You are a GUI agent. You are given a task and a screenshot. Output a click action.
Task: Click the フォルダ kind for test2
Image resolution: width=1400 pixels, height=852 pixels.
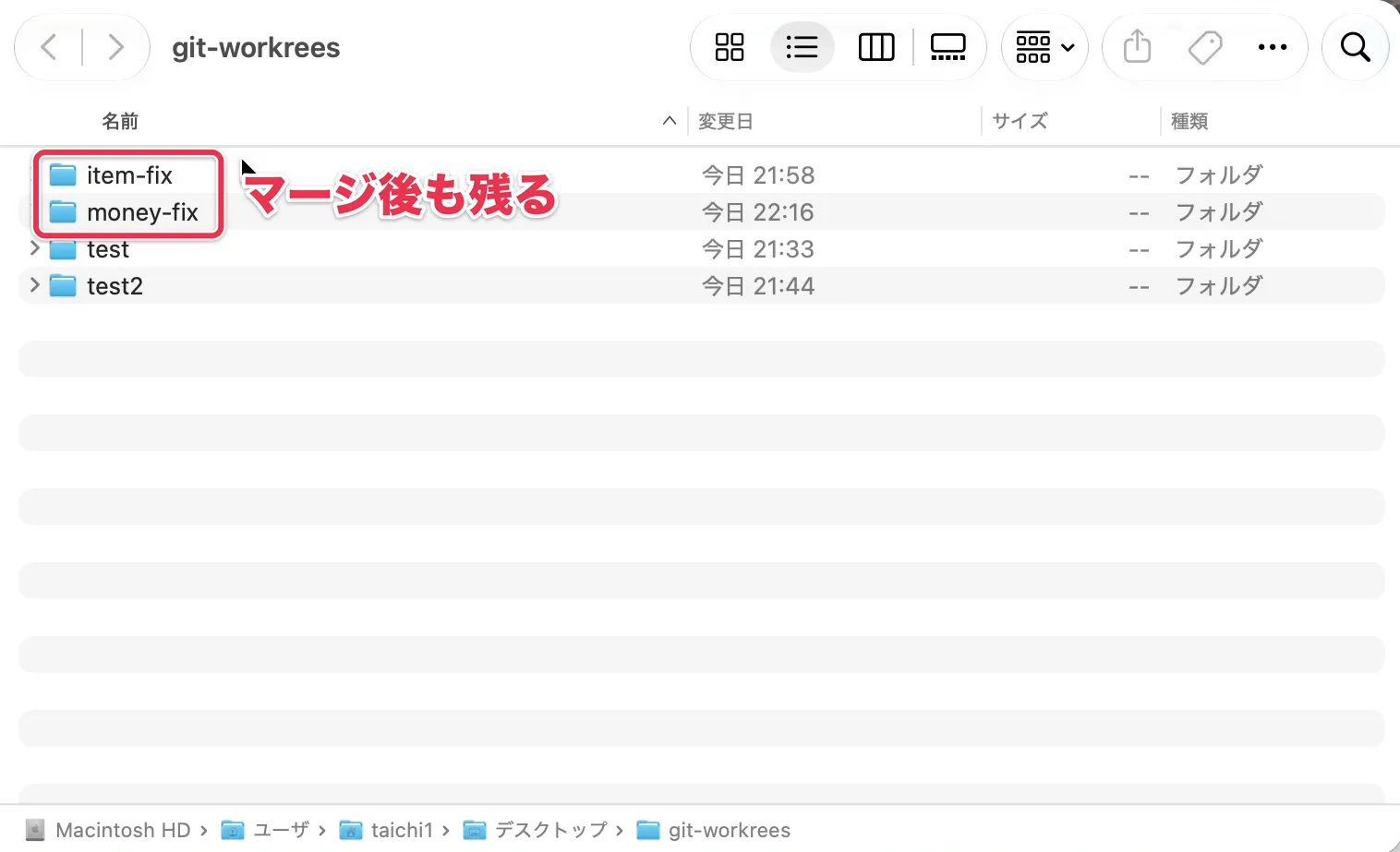pos(1219,285)
